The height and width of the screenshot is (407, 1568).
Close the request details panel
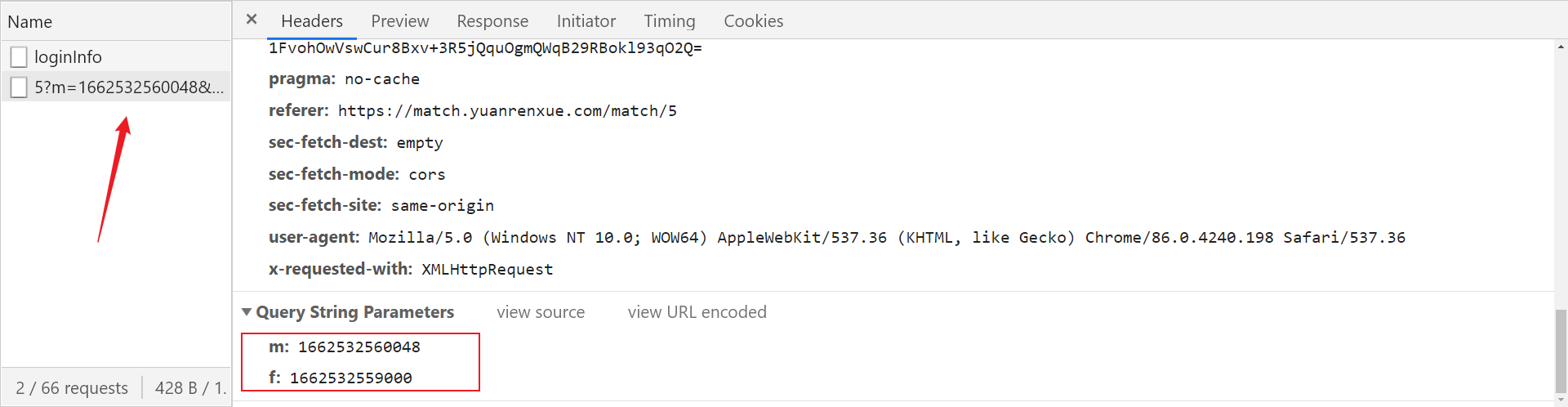[252, 20]
